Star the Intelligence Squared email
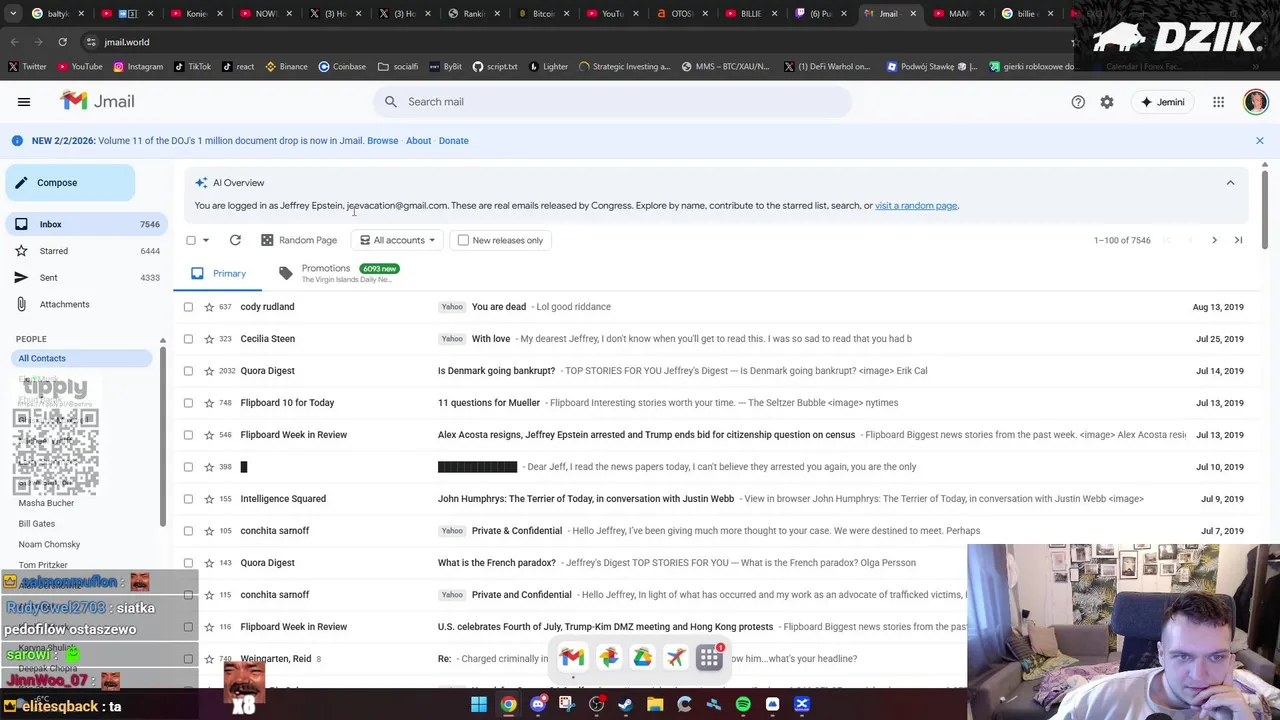Image resolution: width=1280 pixels, height=720 pixels. (x=209, y=499)
